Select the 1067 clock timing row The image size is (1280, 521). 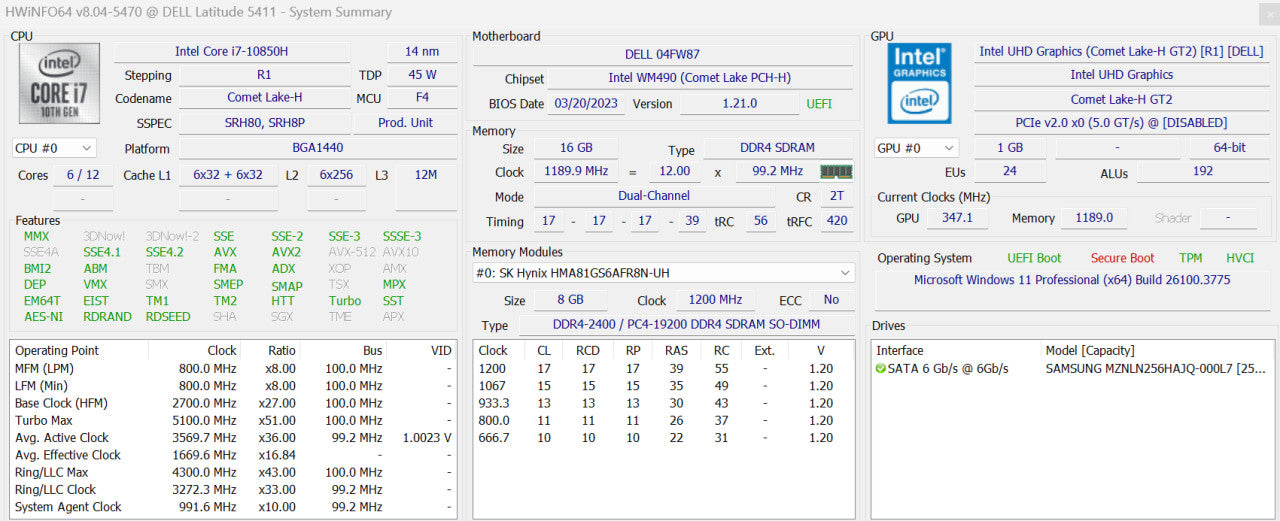663,386
